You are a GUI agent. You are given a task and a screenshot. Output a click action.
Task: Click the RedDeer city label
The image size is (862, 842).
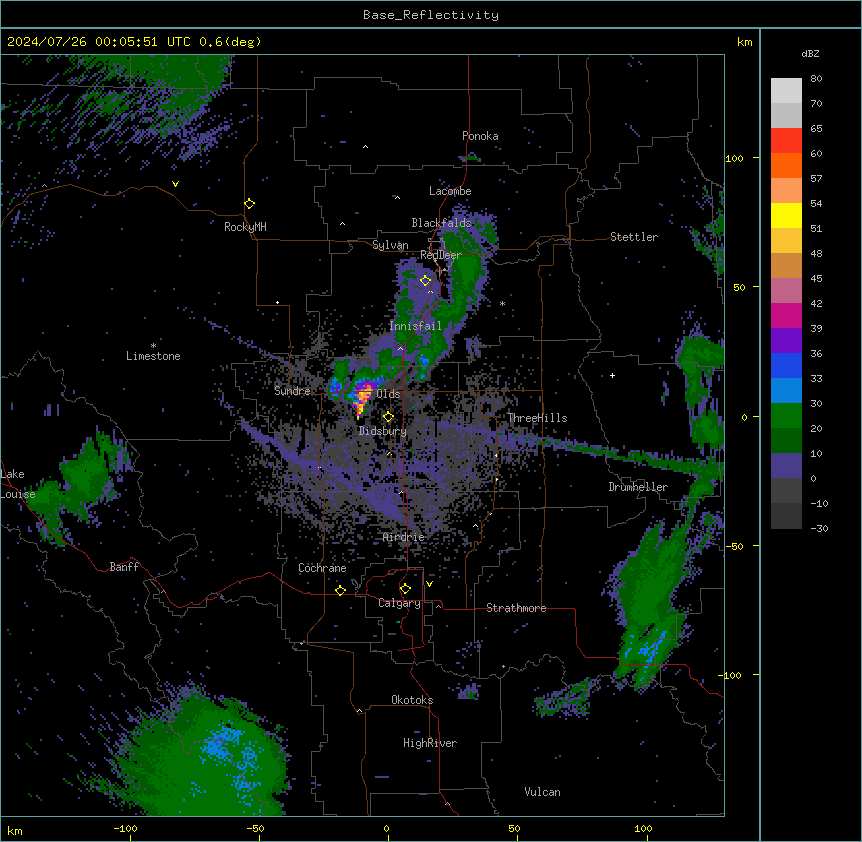[x=441, y=255]
